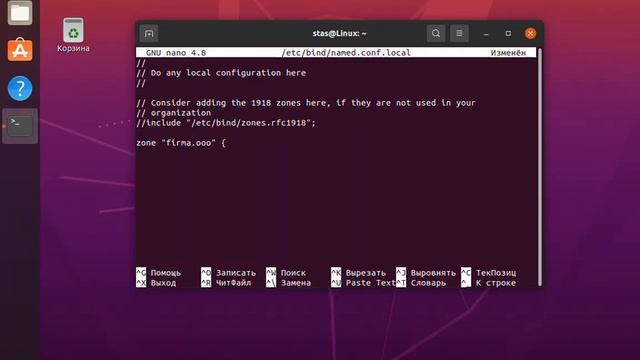Open the terminal hamburger menu
The width and height of the screenshot is (640, 360).
(x=459, y=33)
